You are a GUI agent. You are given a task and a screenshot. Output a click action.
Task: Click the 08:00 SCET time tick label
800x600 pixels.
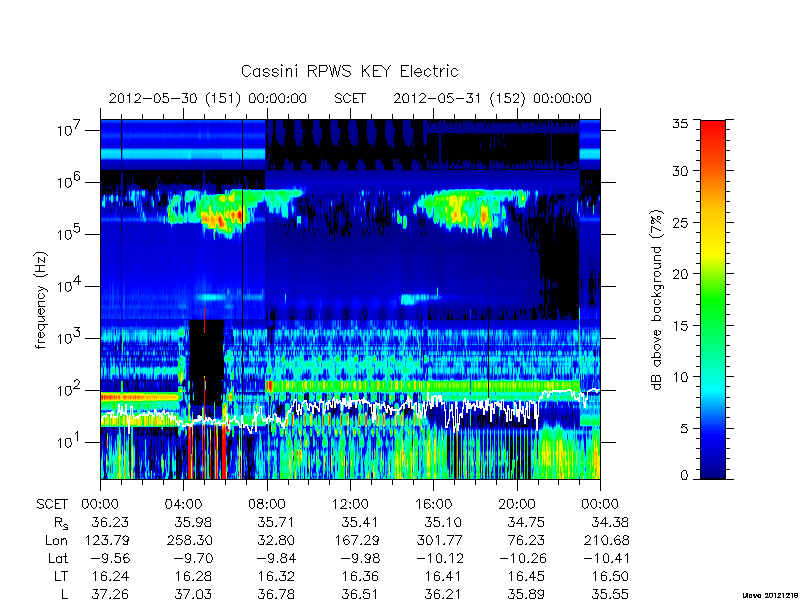point(267,505)
